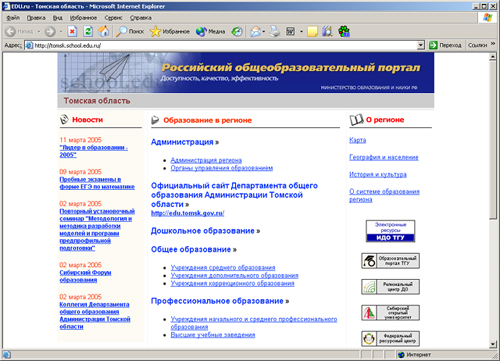Open the address bar dropdown list

click(x=421, y=45)
